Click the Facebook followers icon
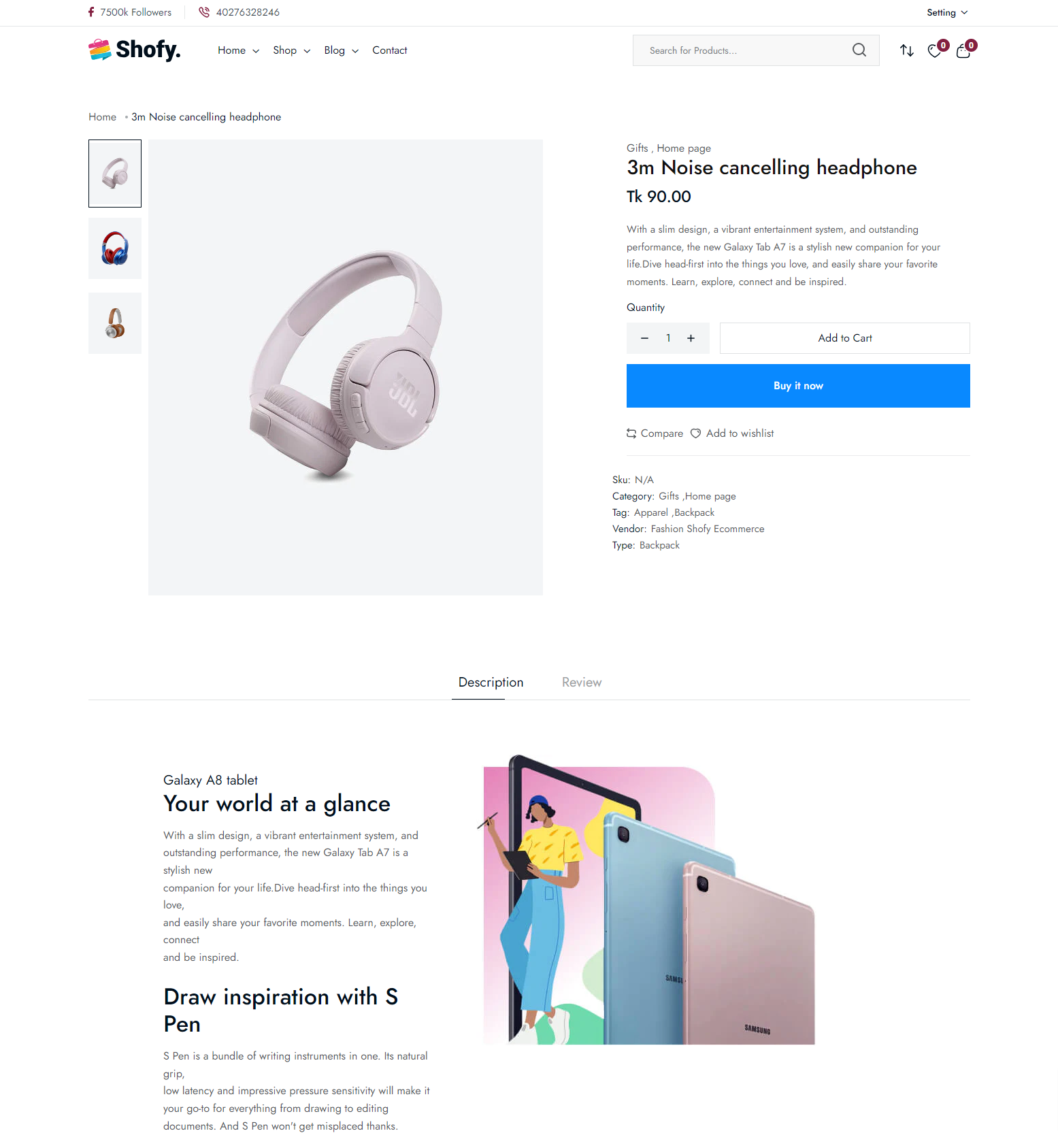This screenshot has height=1148, width=1058. tap(91, 12)
